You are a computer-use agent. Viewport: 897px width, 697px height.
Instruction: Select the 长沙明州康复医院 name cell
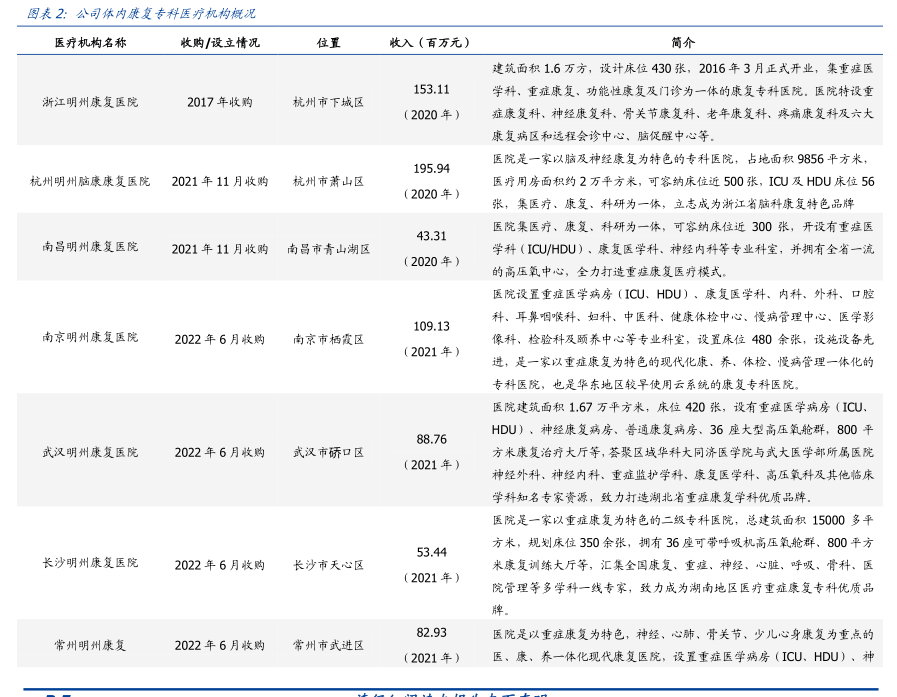pos(90,564)
